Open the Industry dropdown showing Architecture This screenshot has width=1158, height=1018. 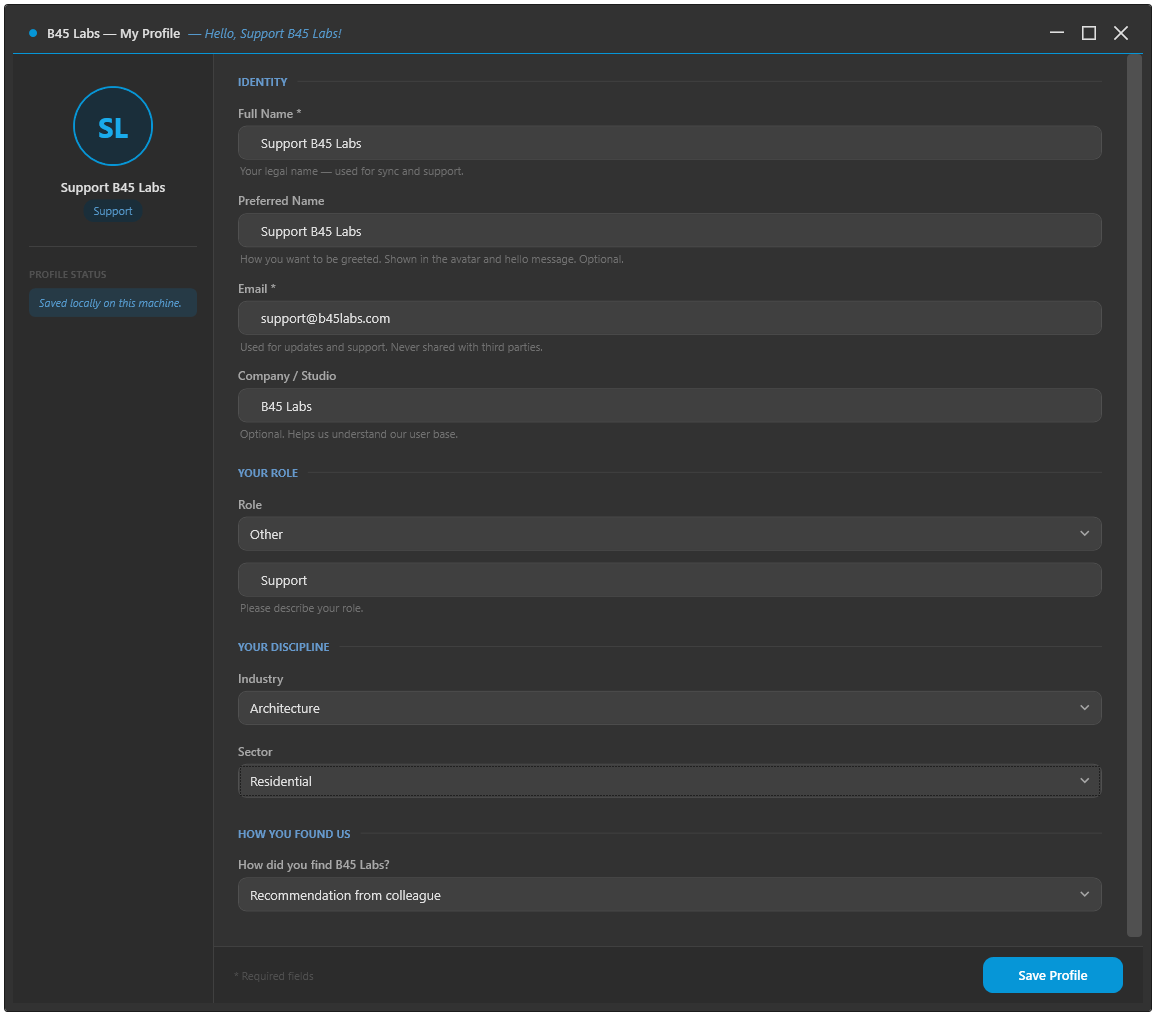(669, 708)
